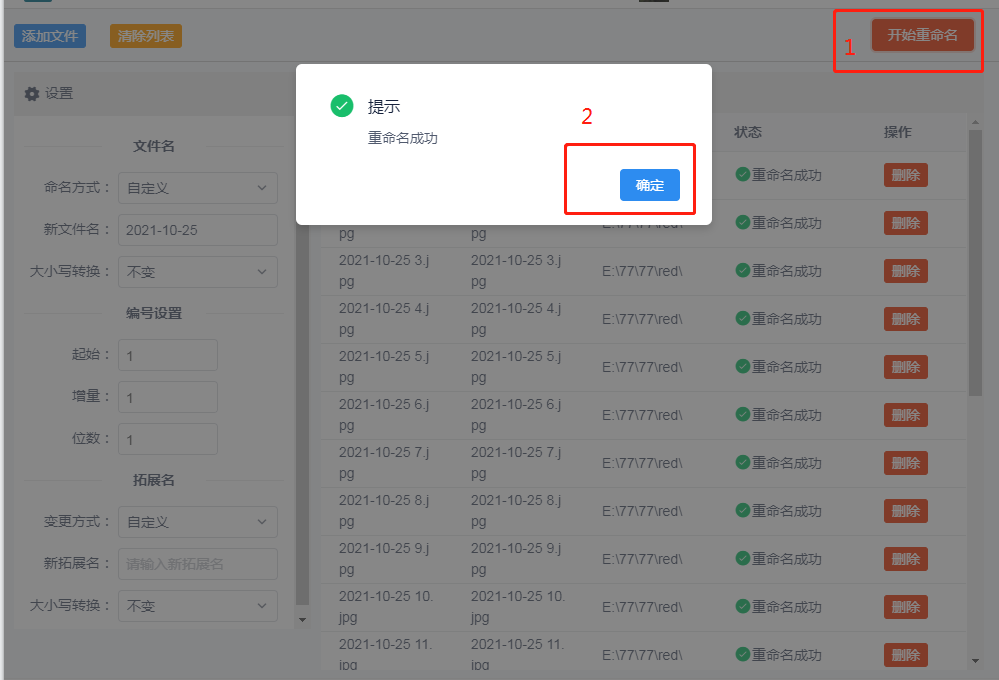Delete the 2021-10-25 5.jpg row
Image resolution: width=999 pixels, height=680 pixels.
(x=905, y=367)
